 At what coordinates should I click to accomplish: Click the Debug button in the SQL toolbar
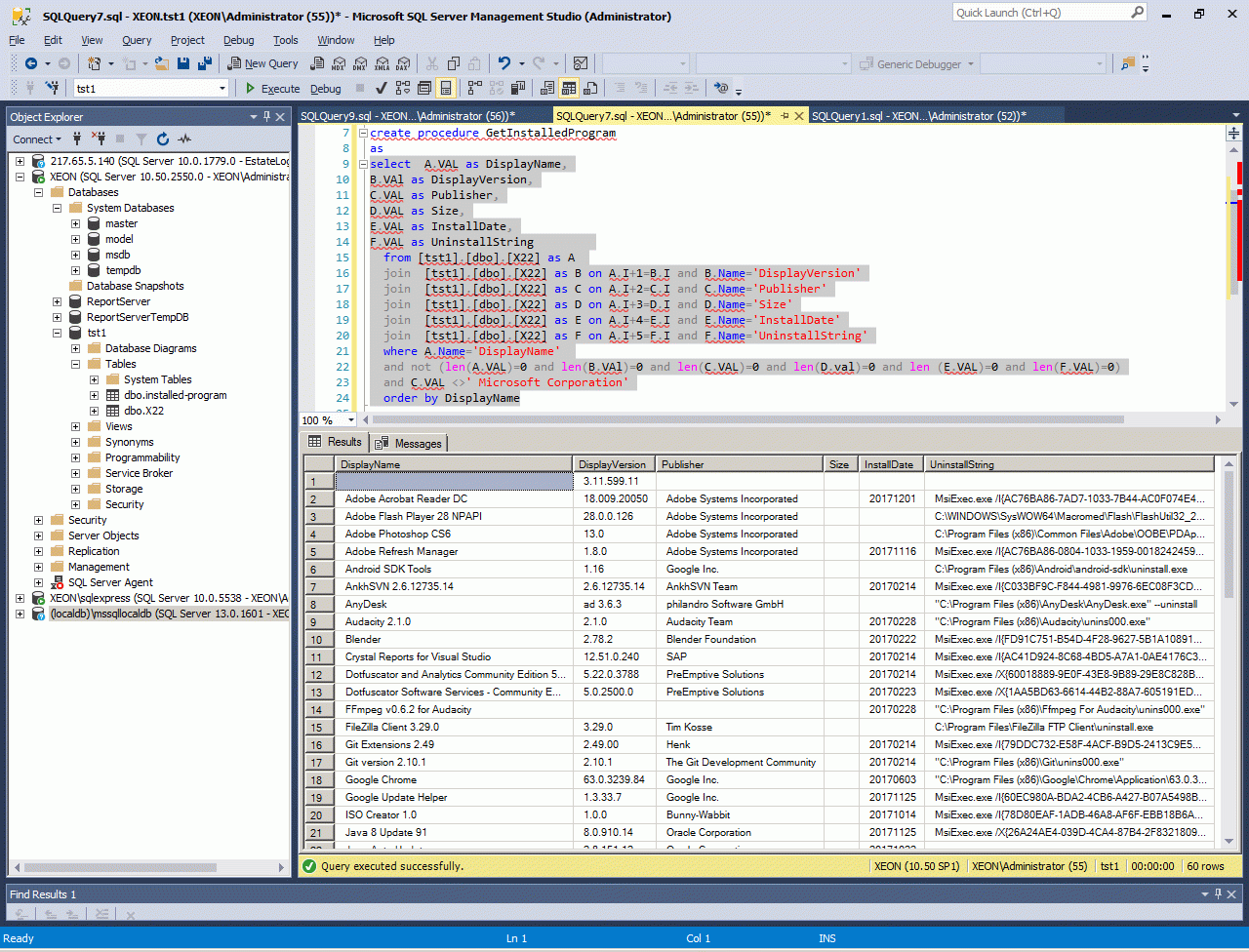click(325, 88)
